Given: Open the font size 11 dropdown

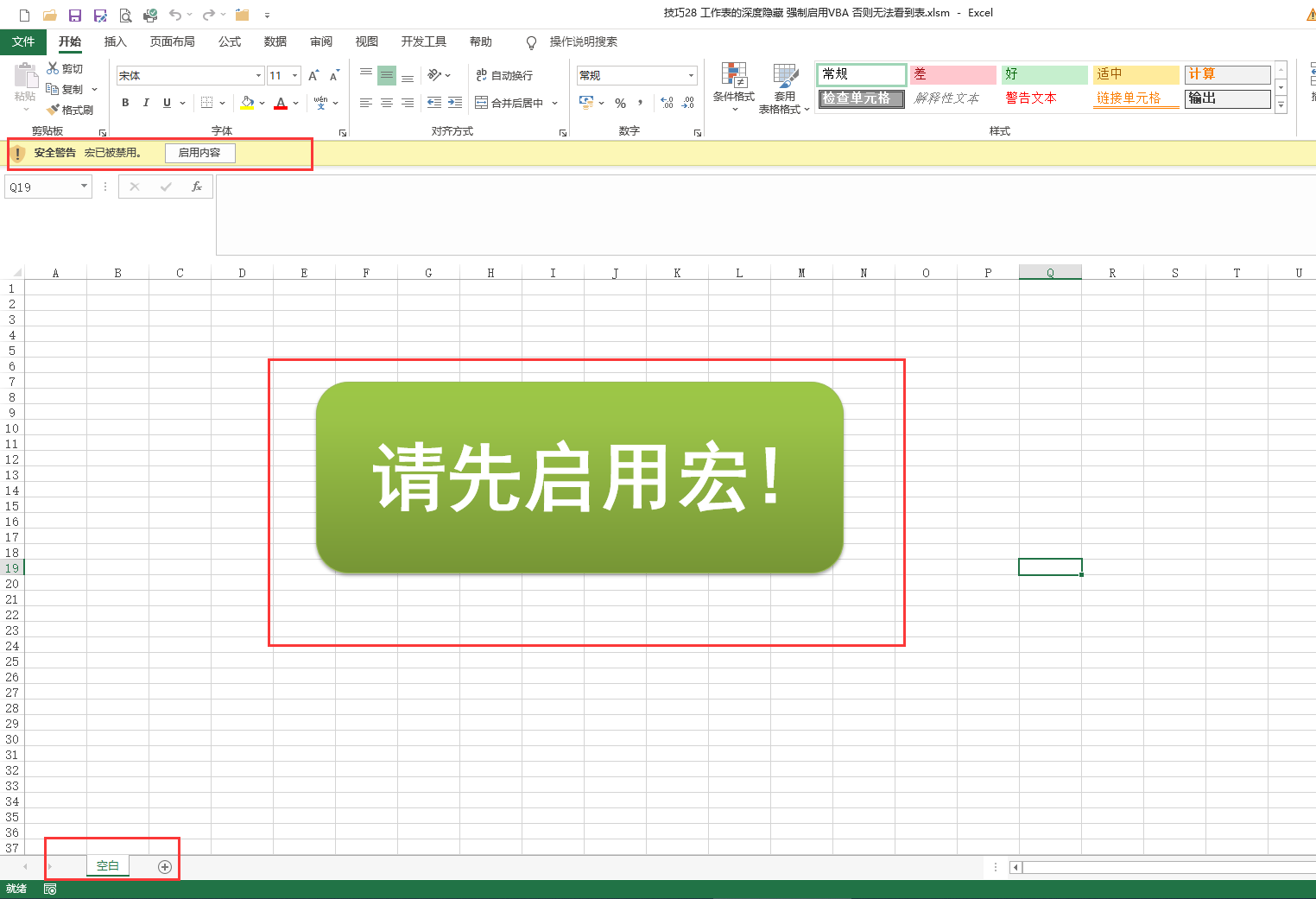Looking at the screenshot, I should tap(295, 76).
